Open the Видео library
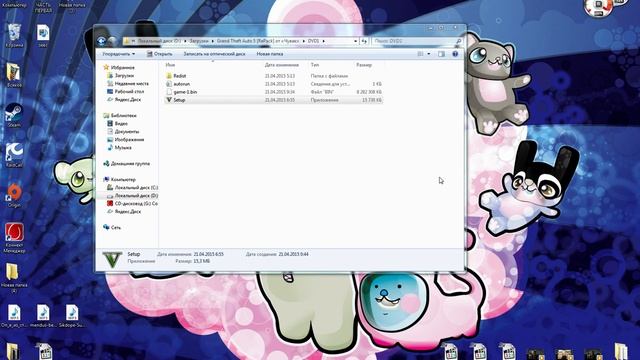Screen dimensions: 640x360 118,123
